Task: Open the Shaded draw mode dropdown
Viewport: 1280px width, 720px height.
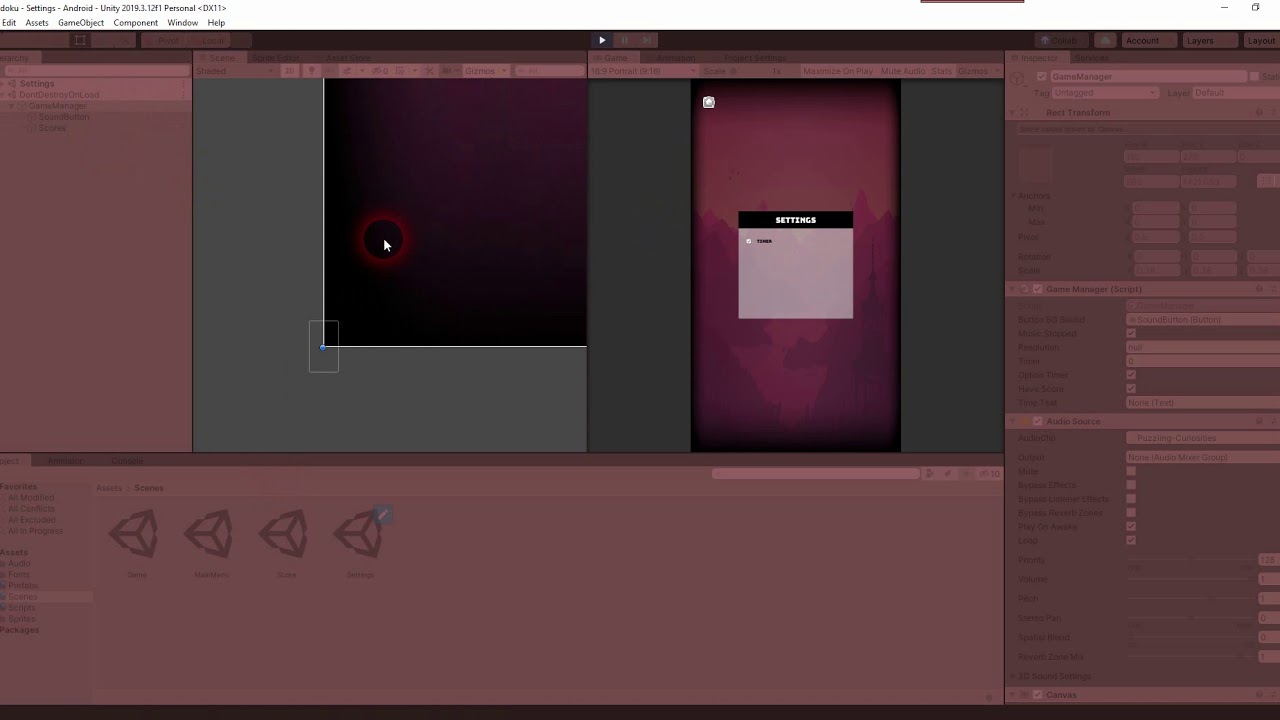Action: 235,71
